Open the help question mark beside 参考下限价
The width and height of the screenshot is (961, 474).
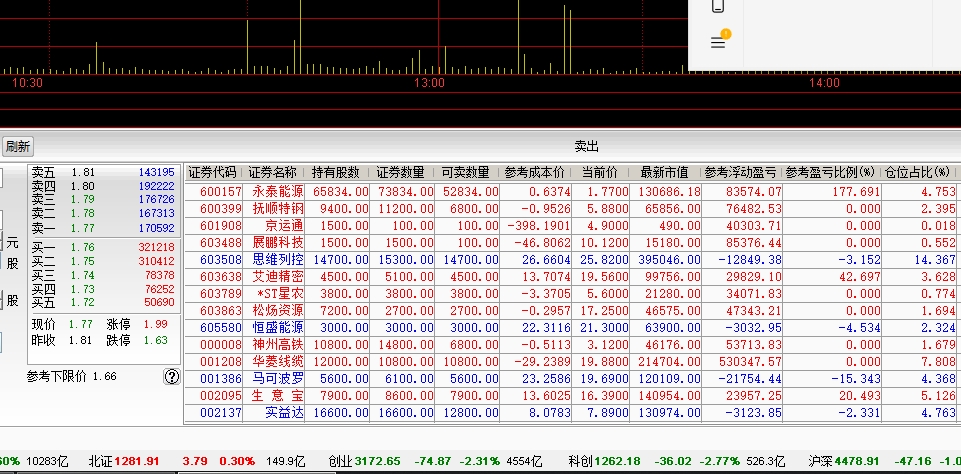coord(172,377)
